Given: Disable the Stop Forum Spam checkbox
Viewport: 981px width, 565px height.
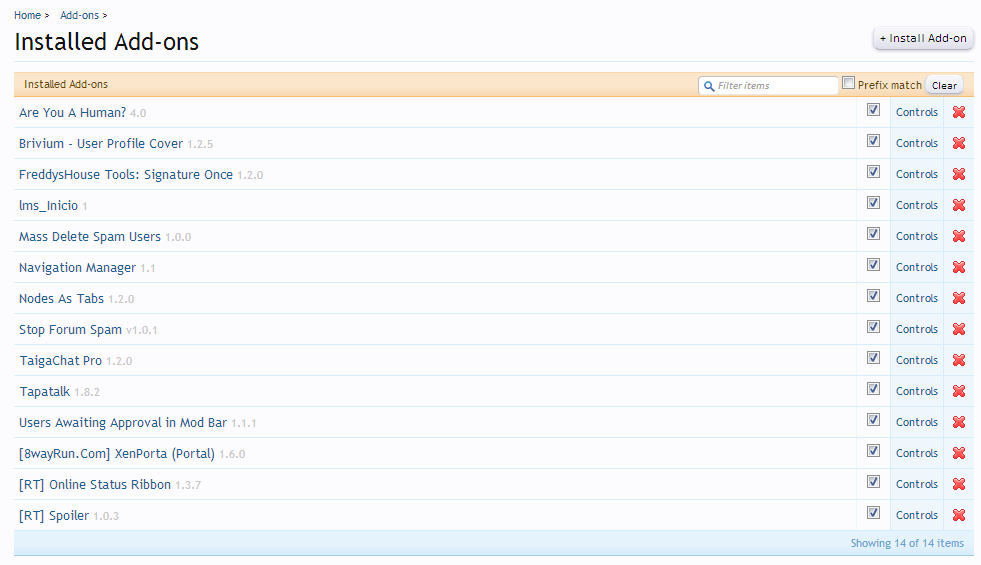Looking at the screenshot, I should click(x=873, y=327).
